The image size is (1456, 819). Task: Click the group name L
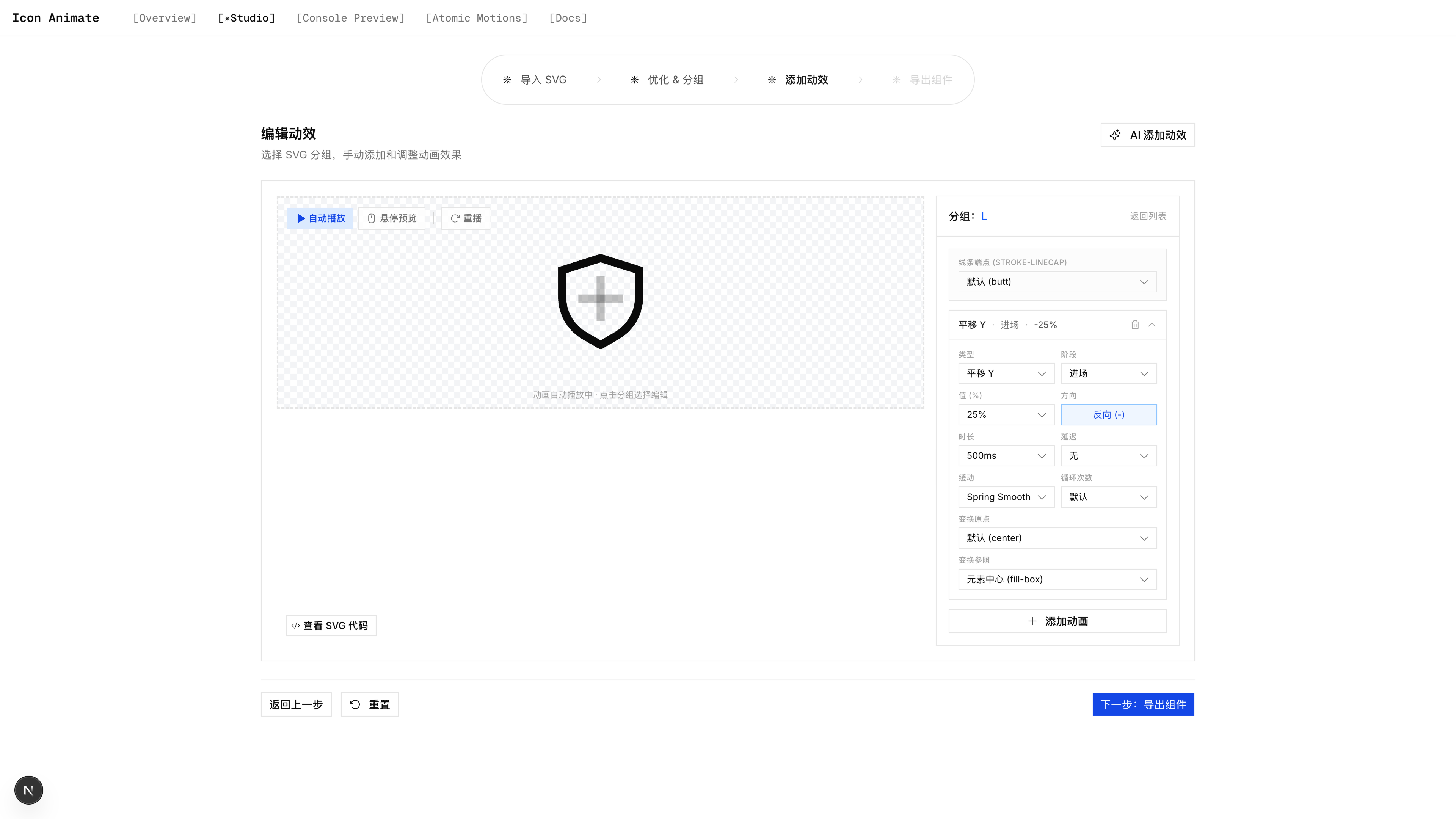(x=984, y=216)
